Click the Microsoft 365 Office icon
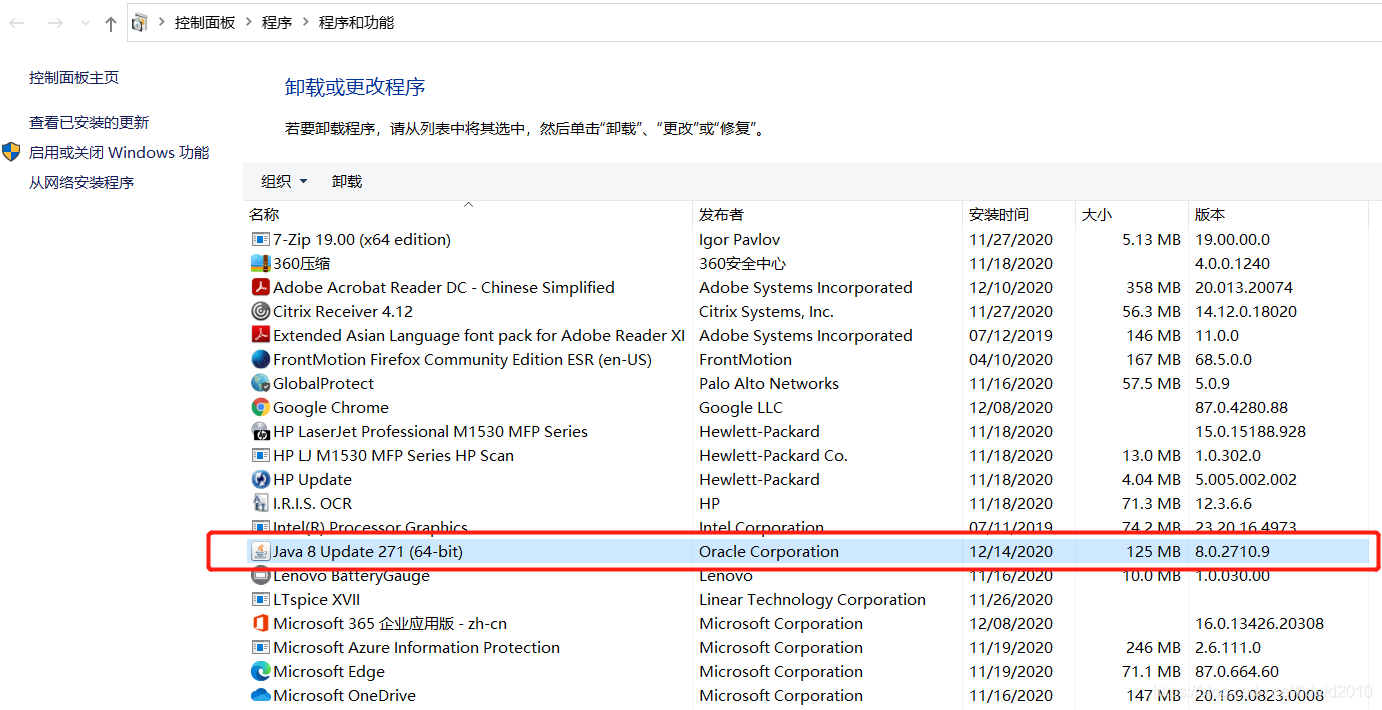1382x710 pixels. tap(260, 624)
